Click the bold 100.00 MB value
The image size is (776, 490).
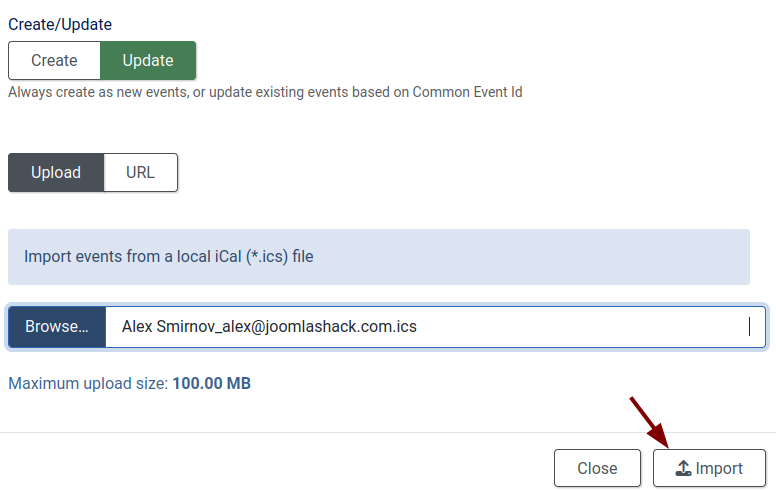(x=211, y=383)
